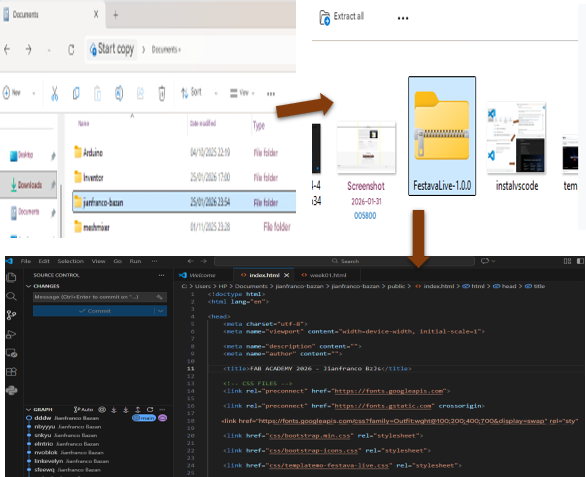Add a new File Explorer tab

coord(115,15)
